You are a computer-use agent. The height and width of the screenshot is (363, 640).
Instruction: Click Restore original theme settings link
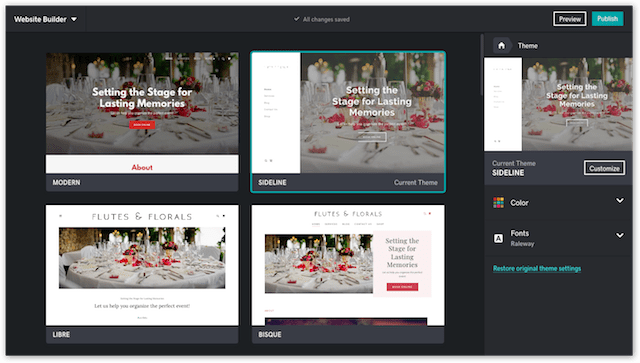click(537, 268)
